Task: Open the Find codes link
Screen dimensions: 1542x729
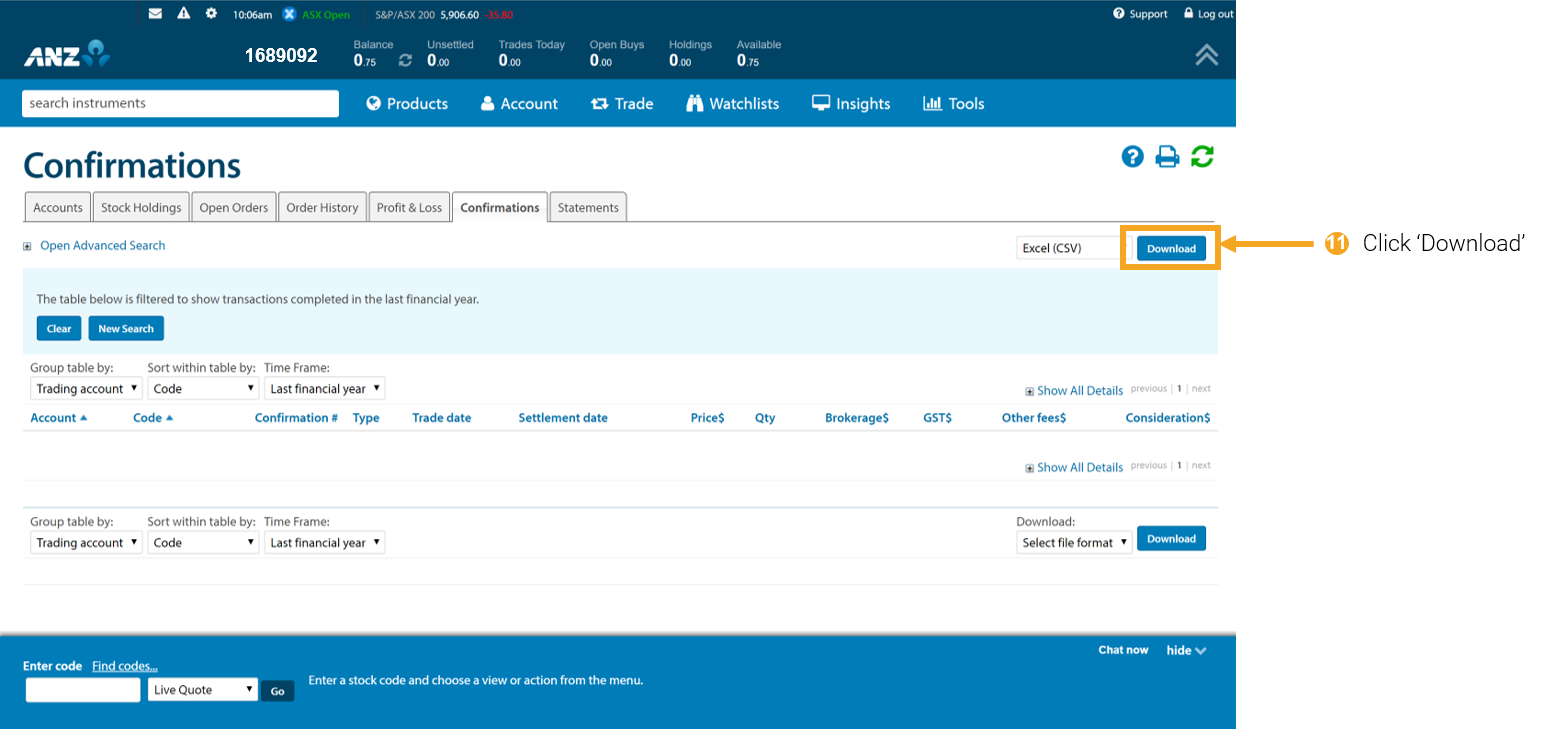Action: point(124,666)
